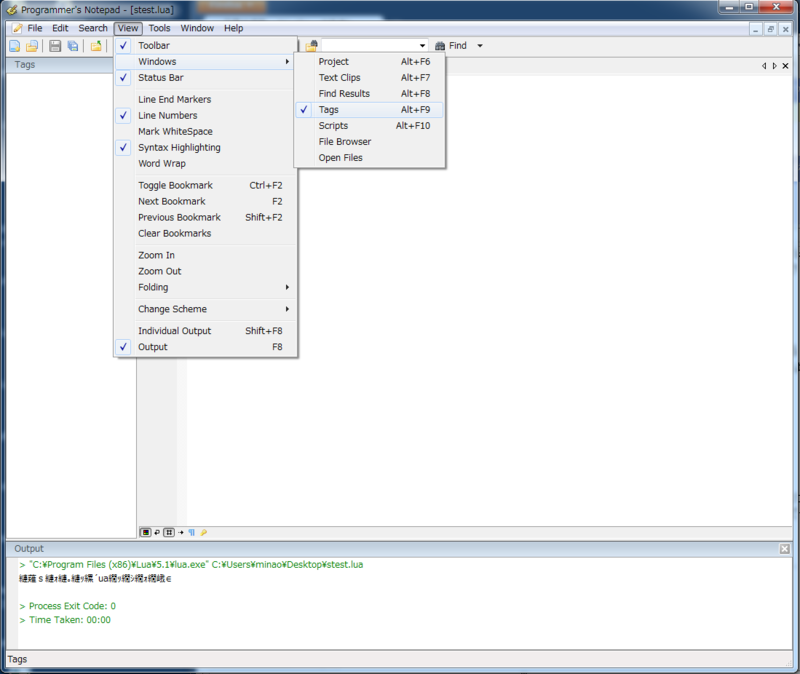
Task: Toggle word wrap icon in editor bar
Action: pyautogui.click(x=157, y=532)
